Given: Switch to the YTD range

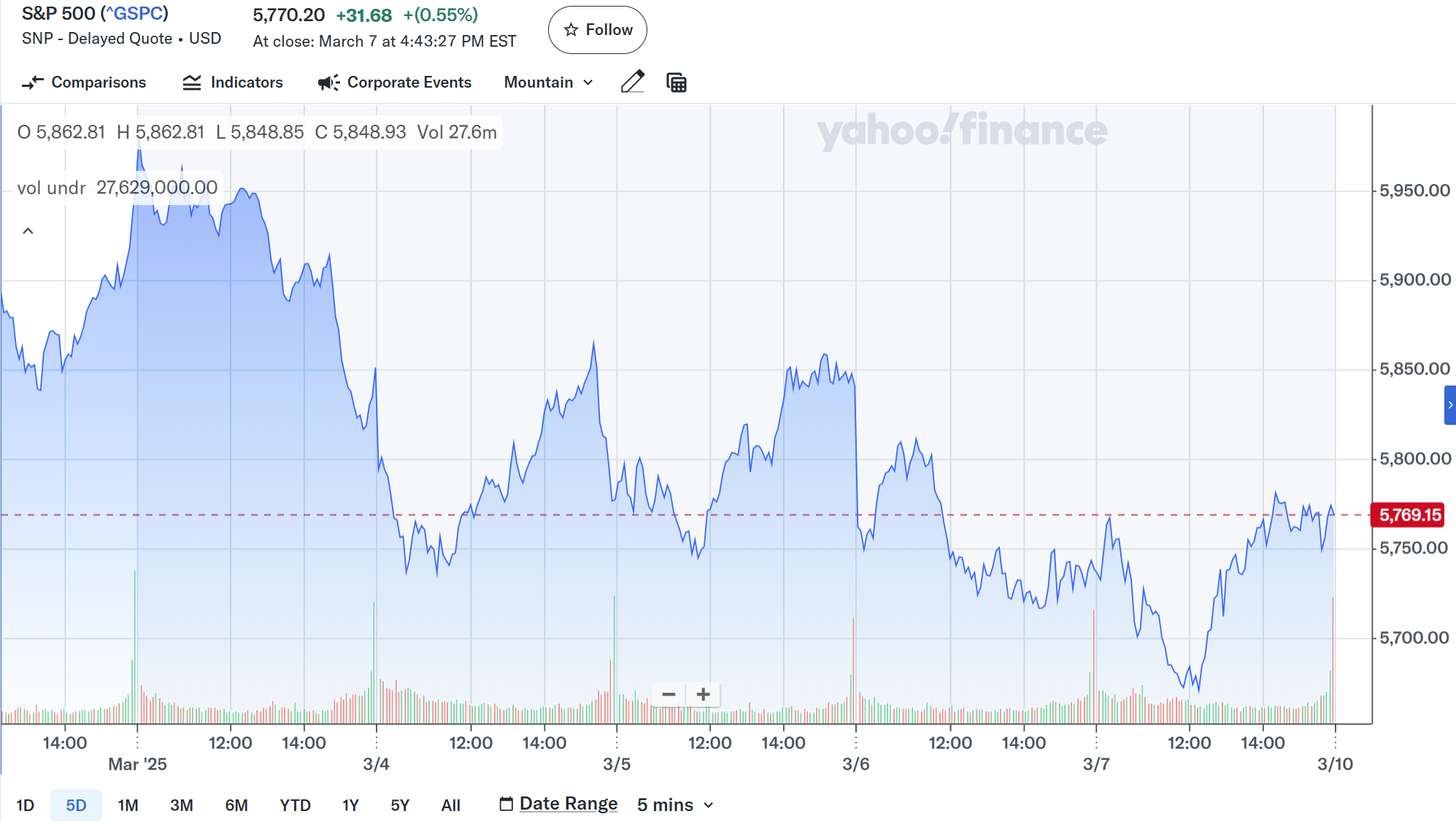Looking at the screenshot, I should coord(295,805).
